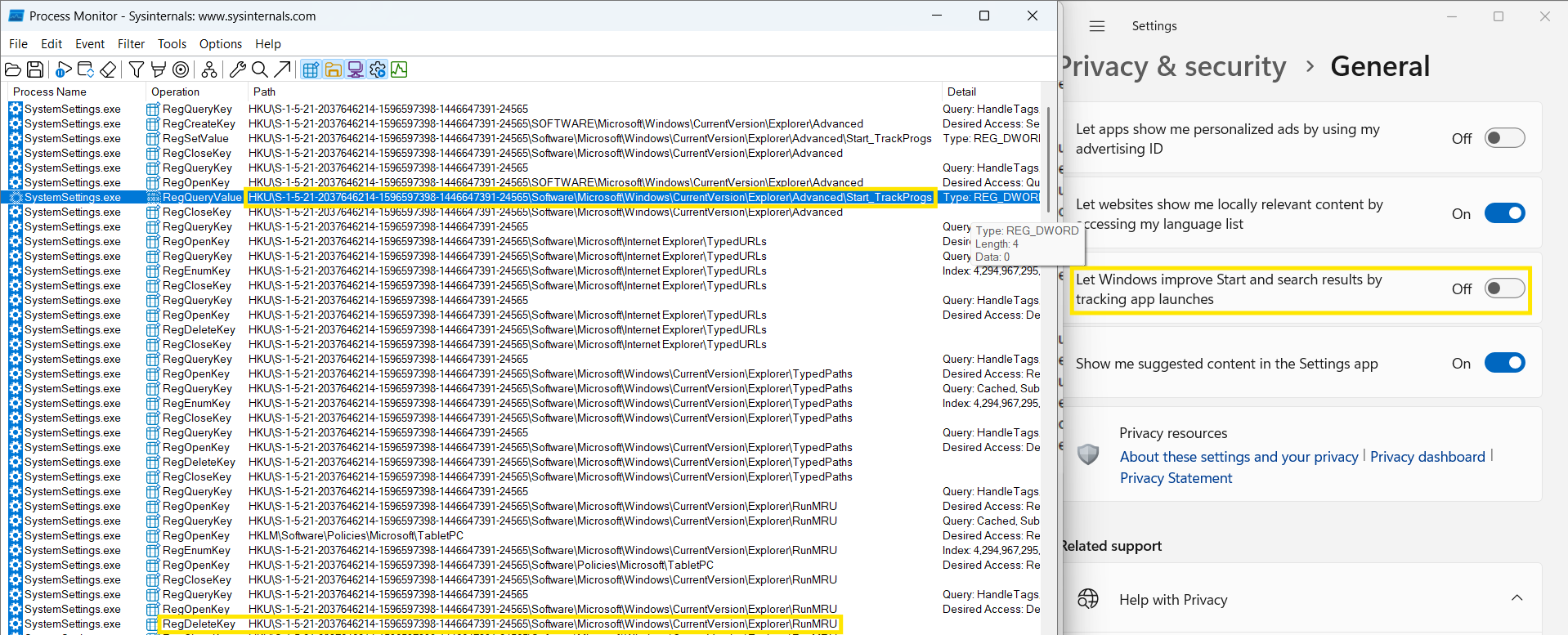
Task: Disable suggested content in Settings app switch
Action: (1504, 363)
